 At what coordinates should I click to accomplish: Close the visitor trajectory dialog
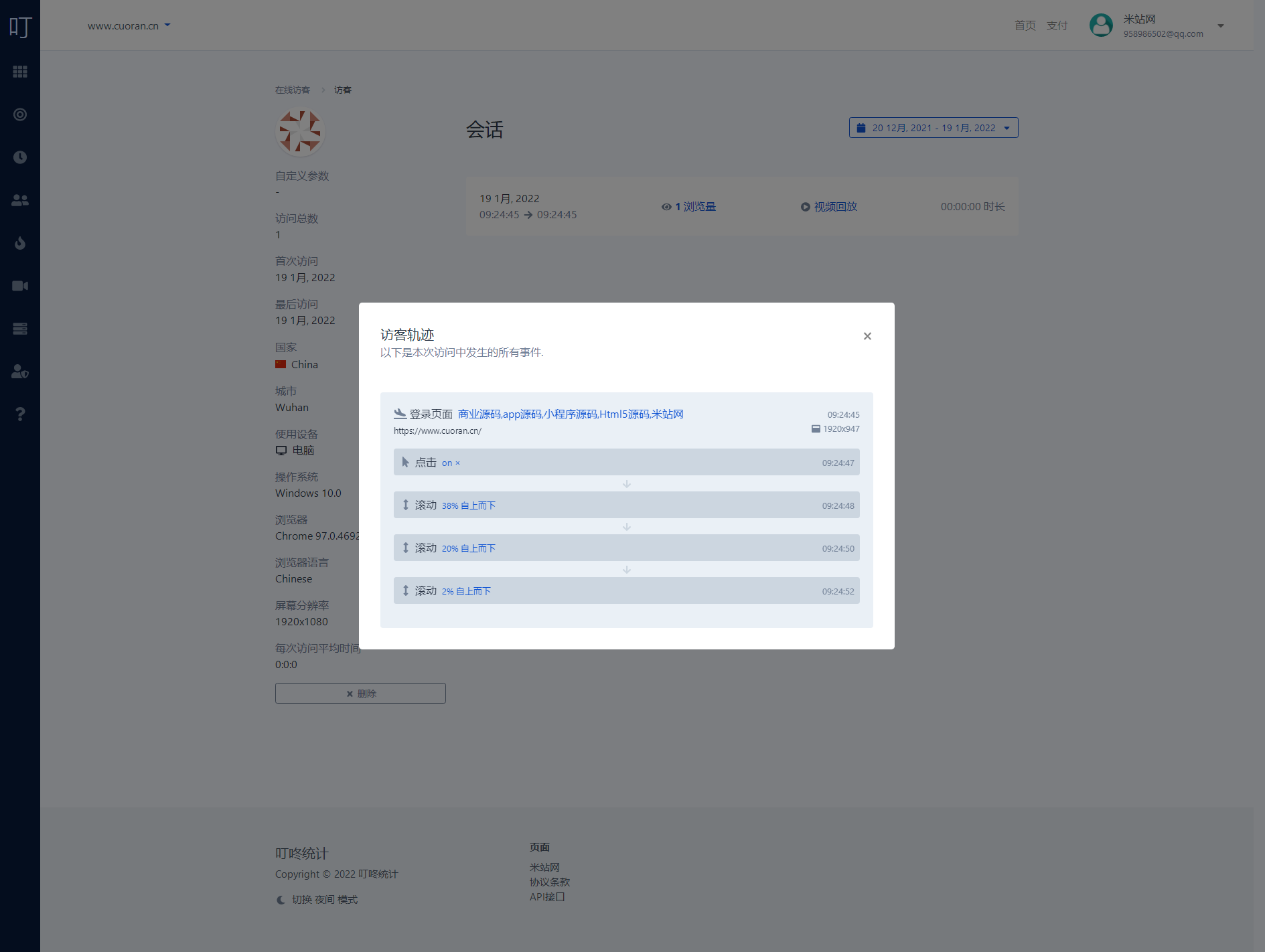[867, 336]
